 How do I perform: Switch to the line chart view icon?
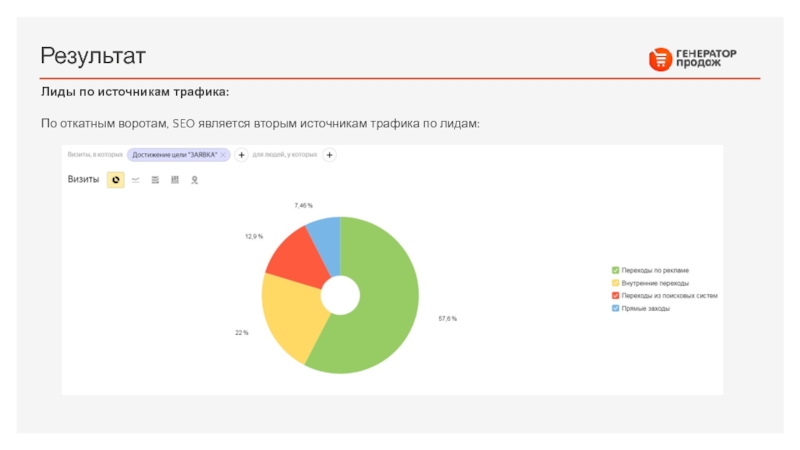pyautogui.click(x=135, y=180)
